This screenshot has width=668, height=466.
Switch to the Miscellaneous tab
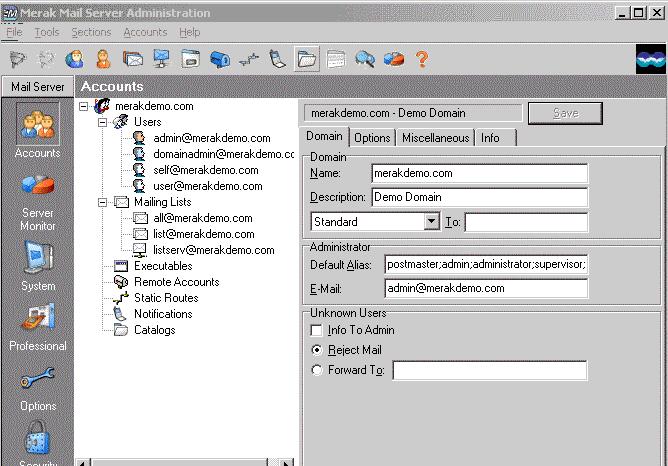[x=435, y=138]
